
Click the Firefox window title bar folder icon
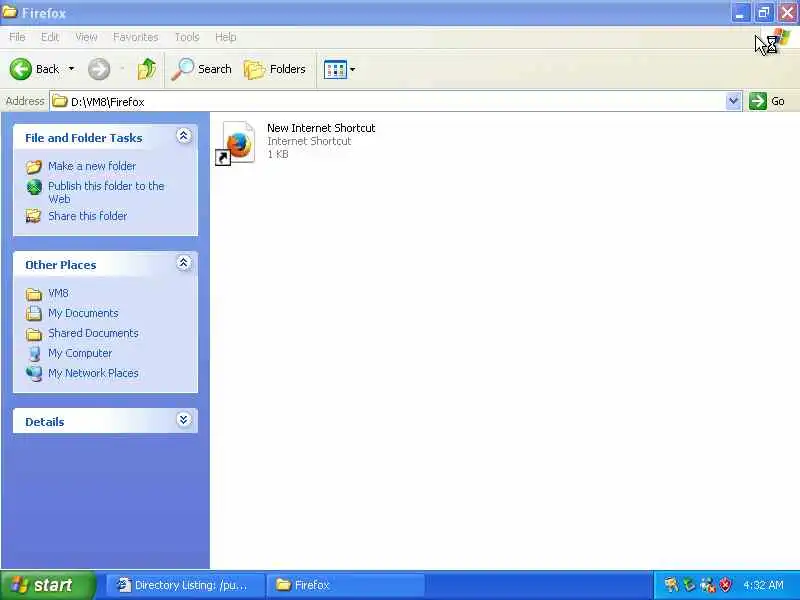tap(10, 12)
